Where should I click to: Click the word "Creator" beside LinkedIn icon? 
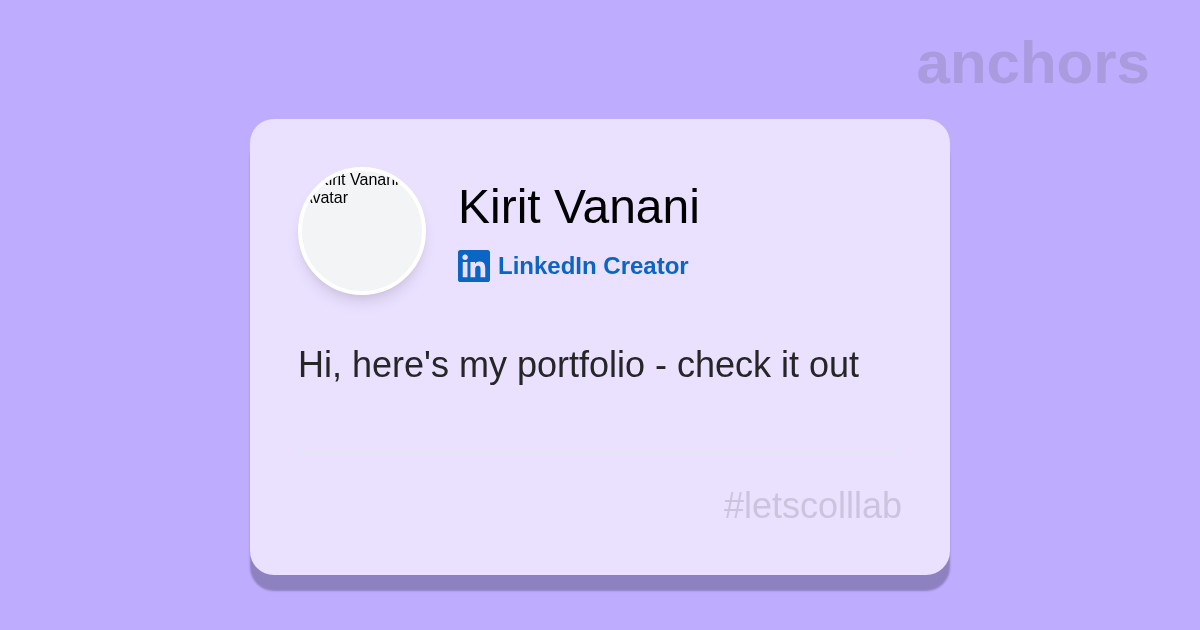pyautogui.click(x=645, y=266)
